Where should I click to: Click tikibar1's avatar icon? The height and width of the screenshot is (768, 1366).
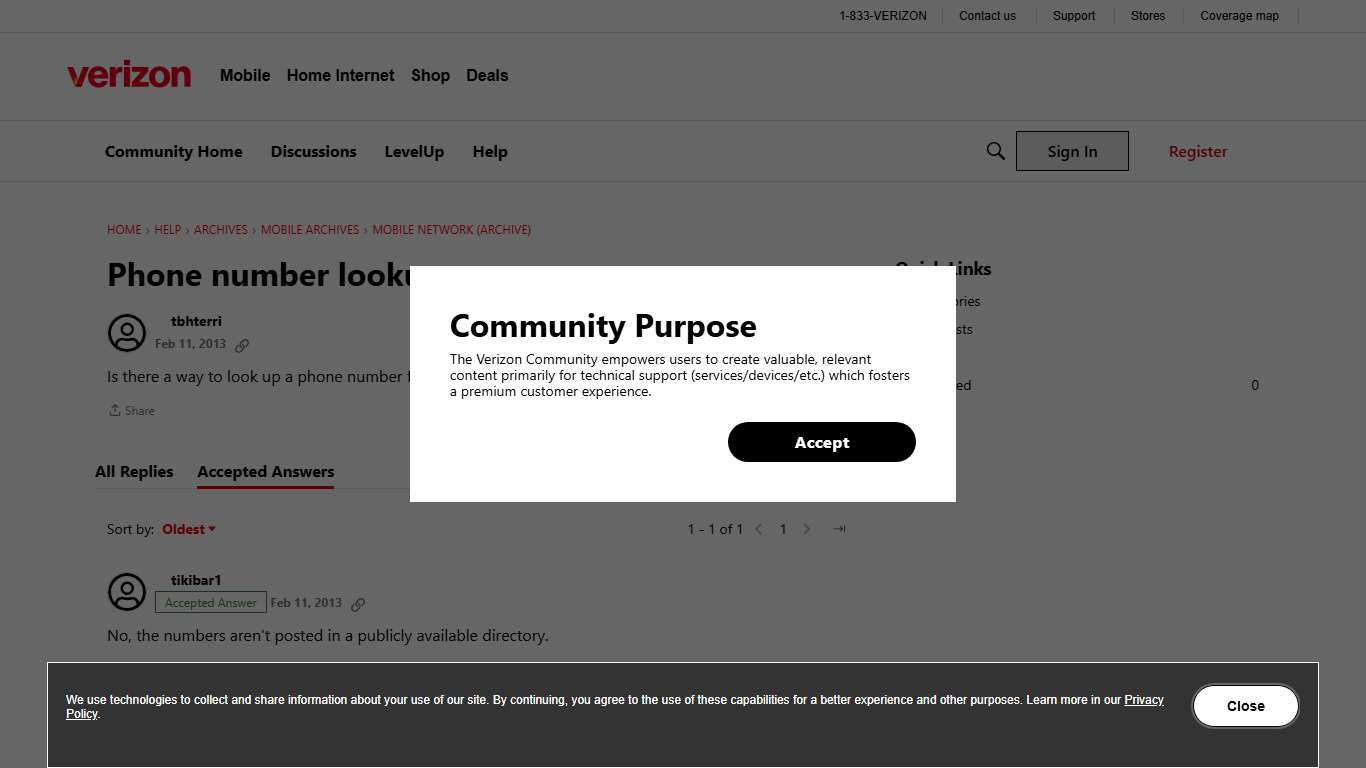[x=127, y=592]
